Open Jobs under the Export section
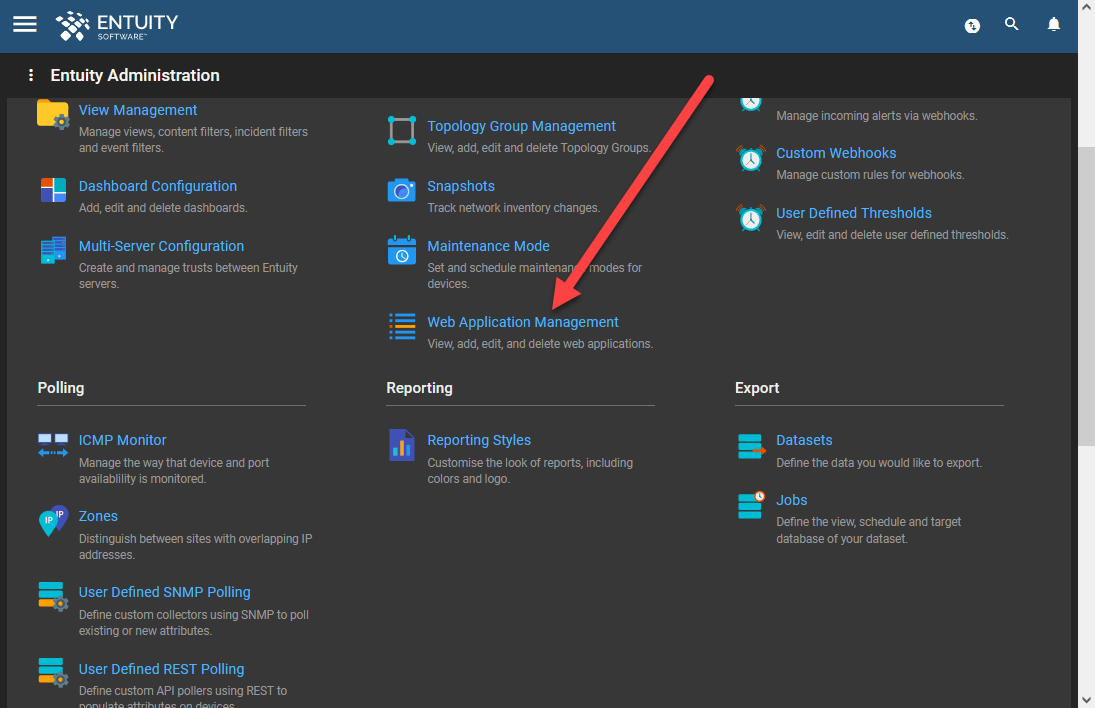The image size is (1095, 708). click(791, 500)
